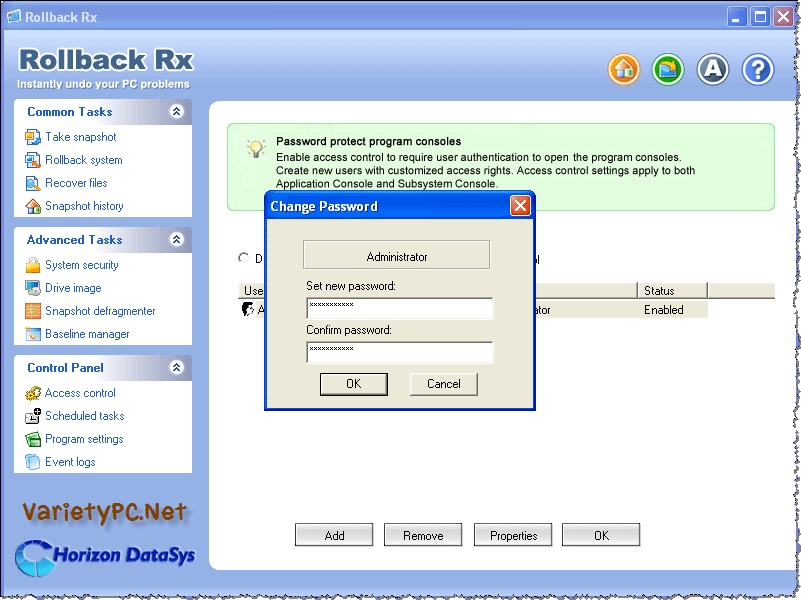Click OK in Change Password dialog

pyautogui.click(x=353, y=384)
